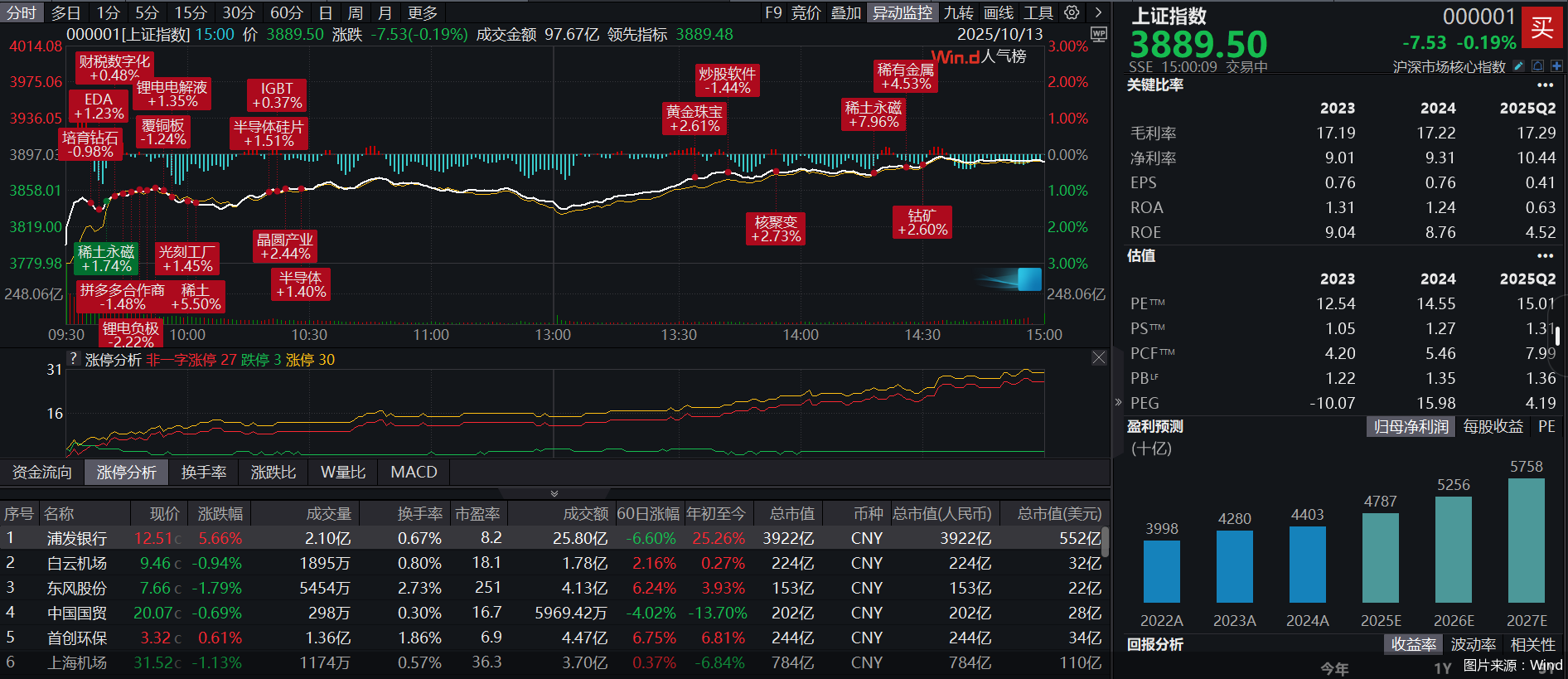Open the 关键比率 three-dots menu

click(x=1545, y=85)
